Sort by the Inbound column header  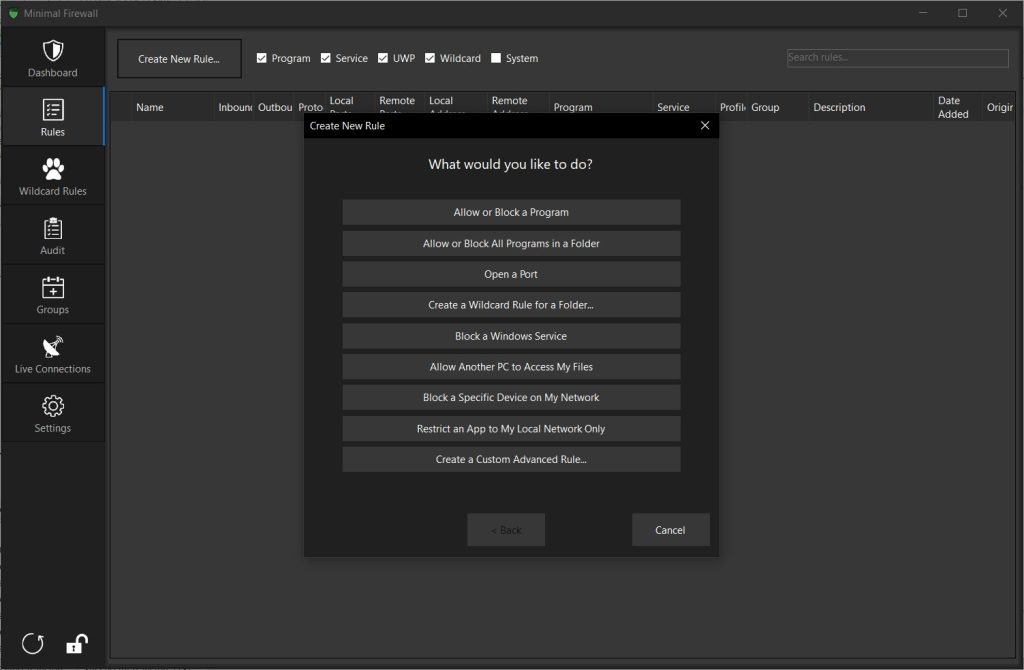[x=234, y=107]
